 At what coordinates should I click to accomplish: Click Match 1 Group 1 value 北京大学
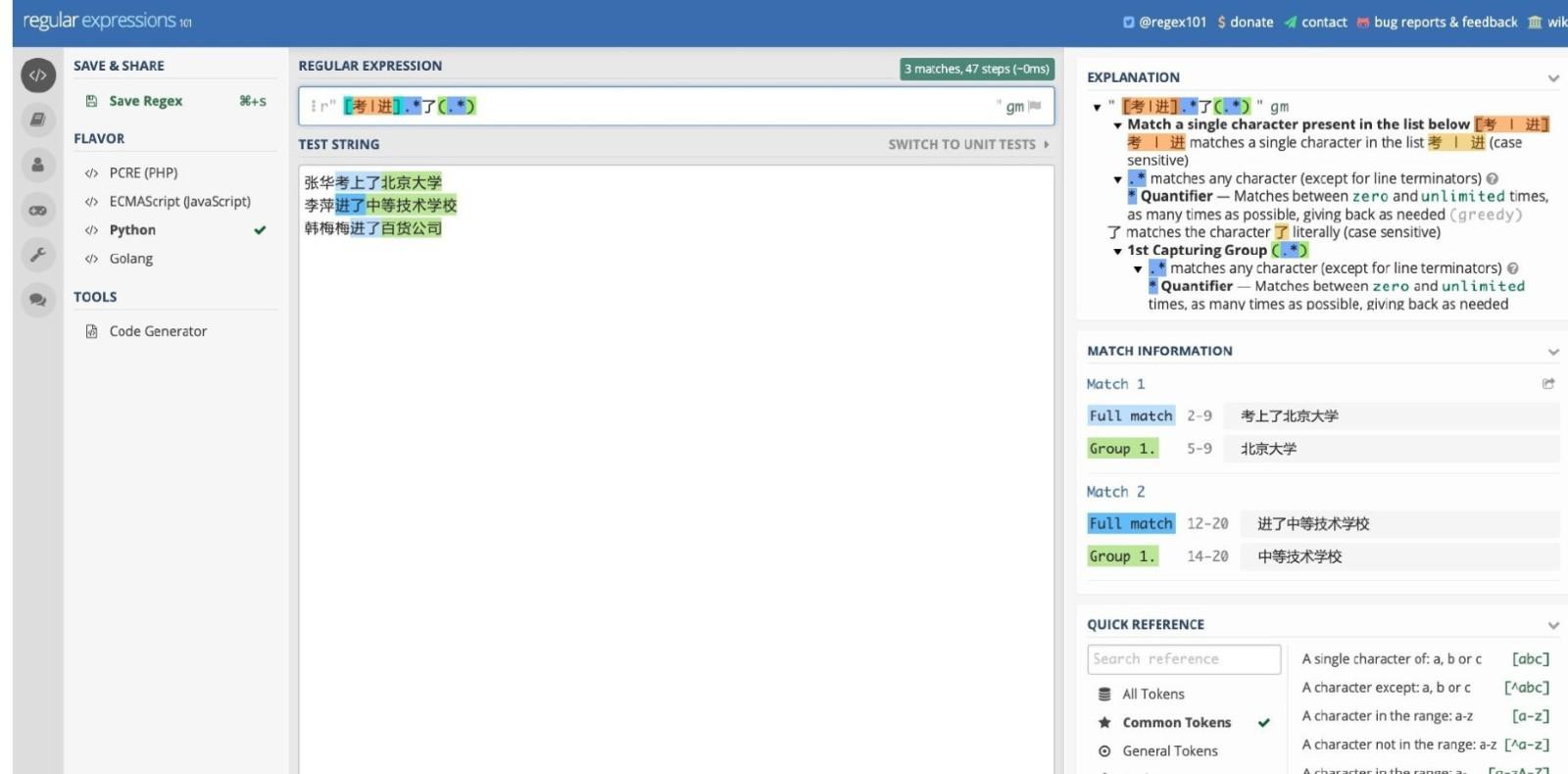coord(1268,449)
